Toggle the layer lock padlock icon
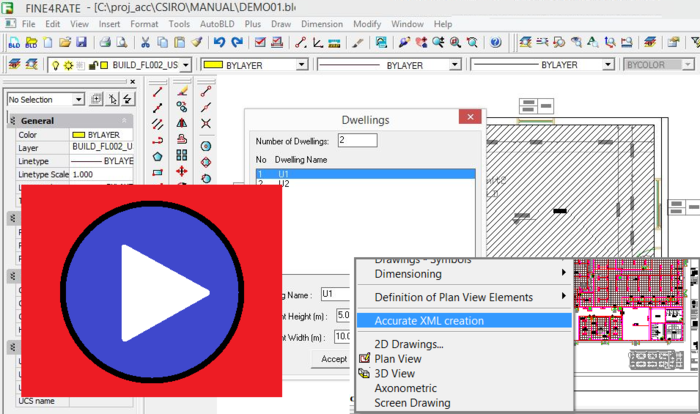700x414 pixels. click(x=93, y=64)
